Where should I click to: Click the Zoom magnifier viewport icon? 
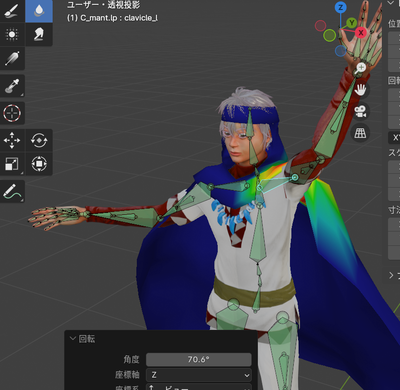tap(360, 68)
